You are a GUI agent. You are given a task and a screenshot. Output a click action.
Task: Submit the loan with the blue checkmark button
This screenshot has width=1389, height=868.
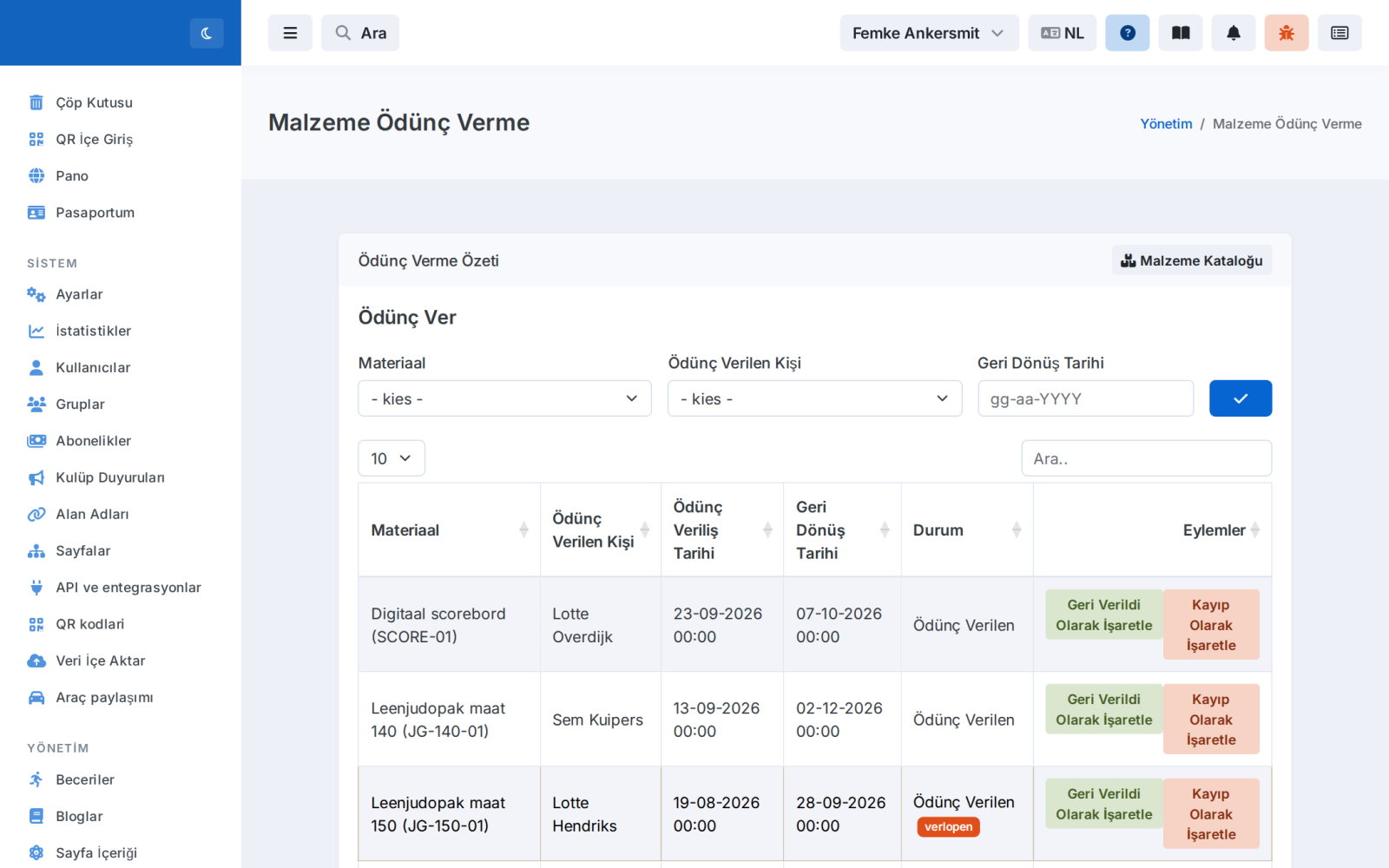(x=1241, y=398)
